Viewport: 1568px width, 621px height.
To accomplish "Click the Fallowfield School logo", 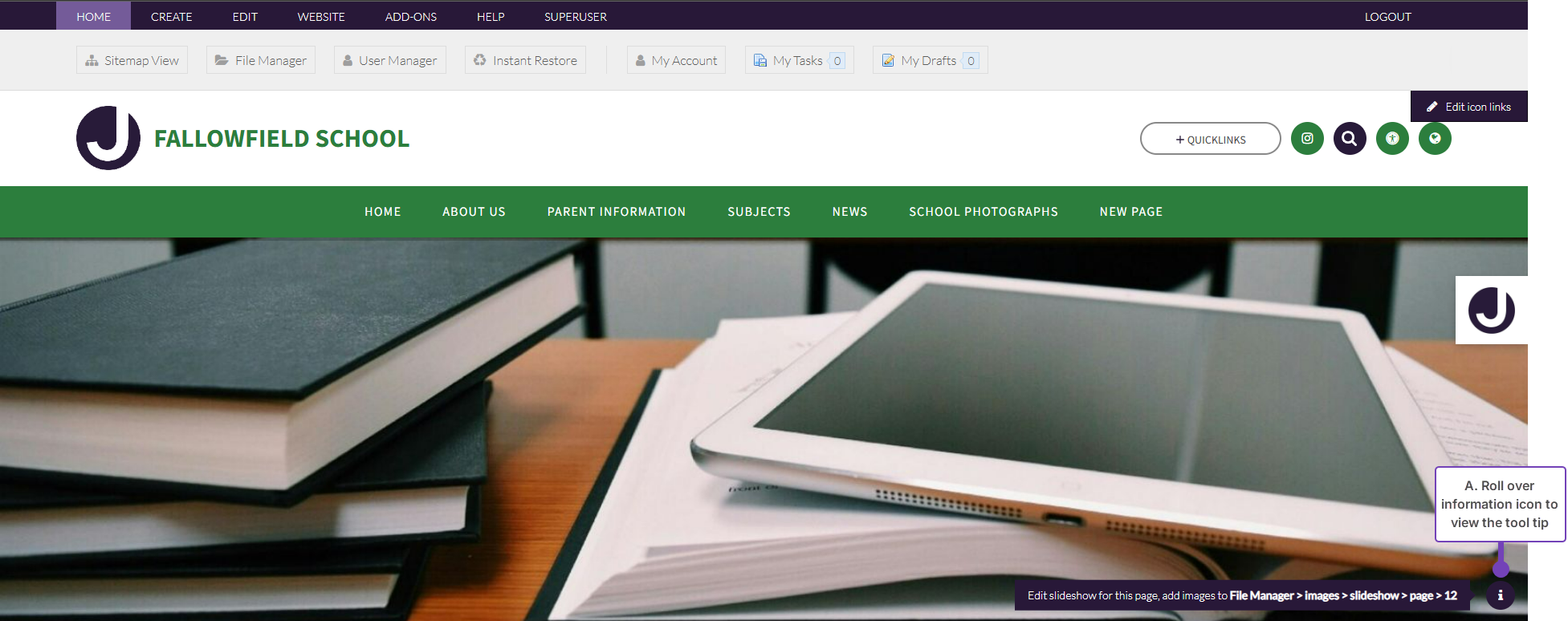I will pyautogui.click(x=108, y=138).
